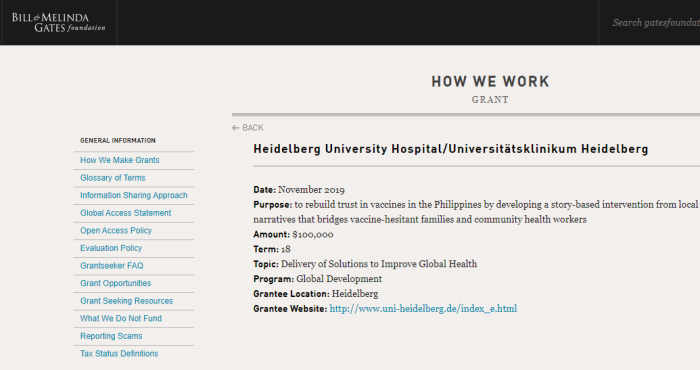700x370 pixels.
Task: Click the GENERAL INFORMATION sidebar heading
Action: (118, 141)
